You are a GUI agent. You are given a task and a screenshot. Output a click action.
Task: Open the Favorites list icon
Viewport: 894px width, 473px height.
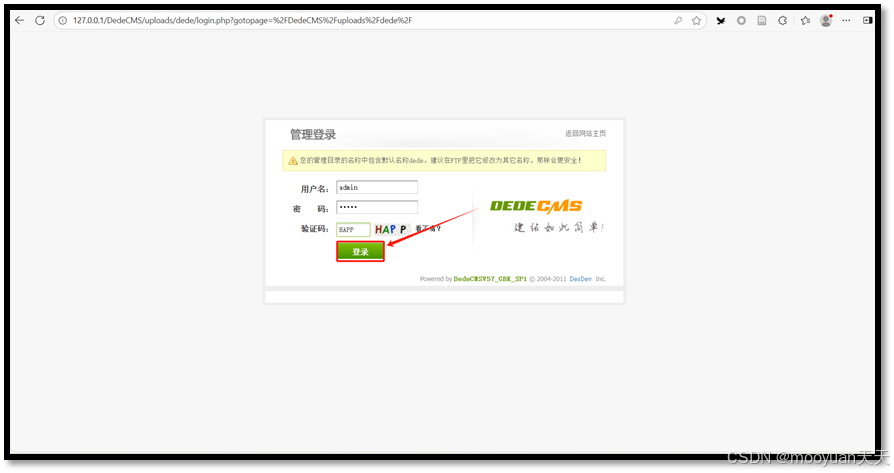[x=805, y=21]
